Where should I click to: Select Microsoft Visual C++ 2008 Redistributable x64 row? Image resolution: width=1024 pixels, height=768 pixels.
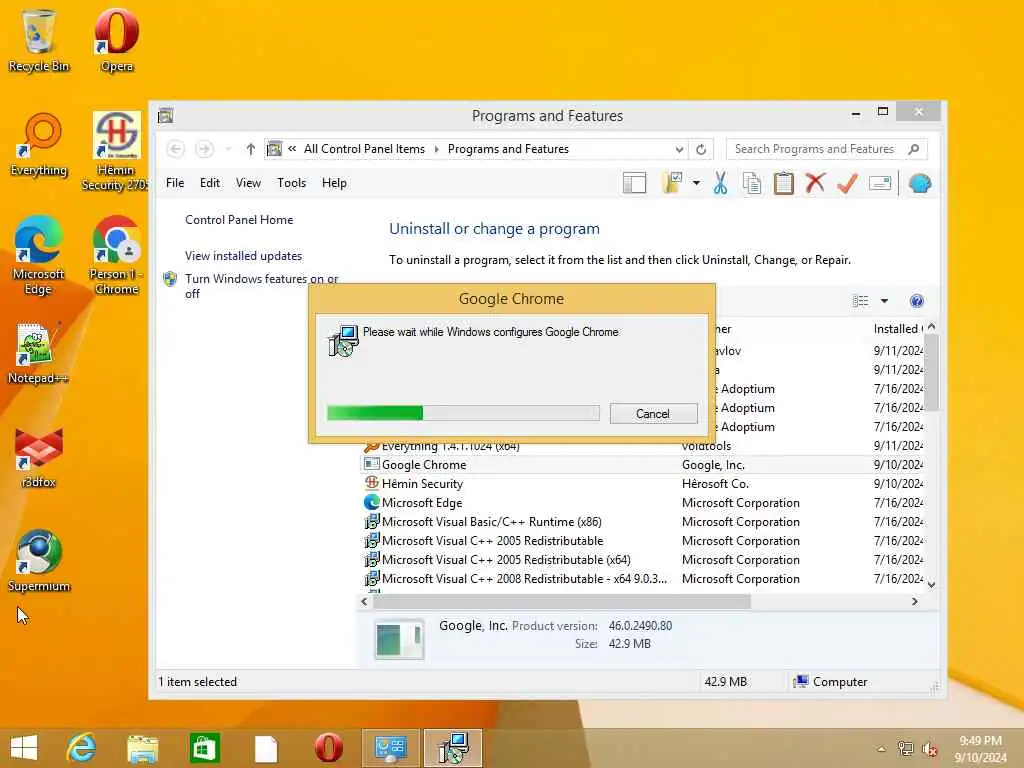643,579
